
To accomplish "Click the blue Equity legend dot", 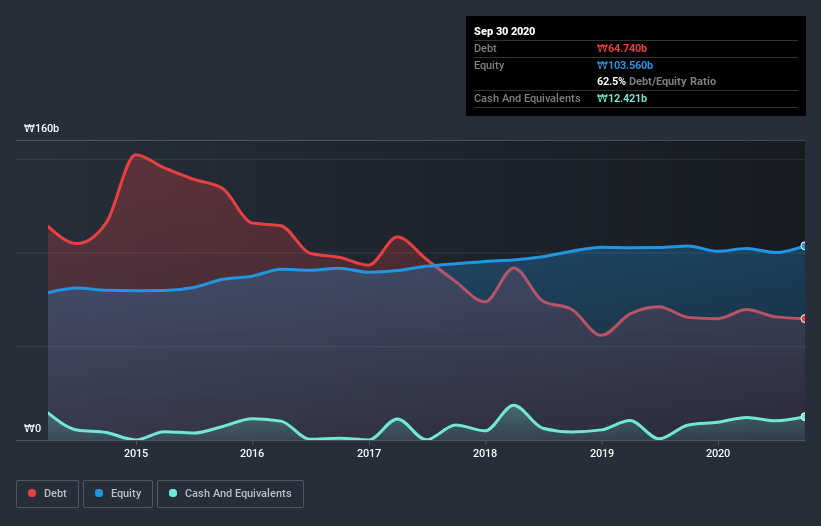I will pos(99,493).
